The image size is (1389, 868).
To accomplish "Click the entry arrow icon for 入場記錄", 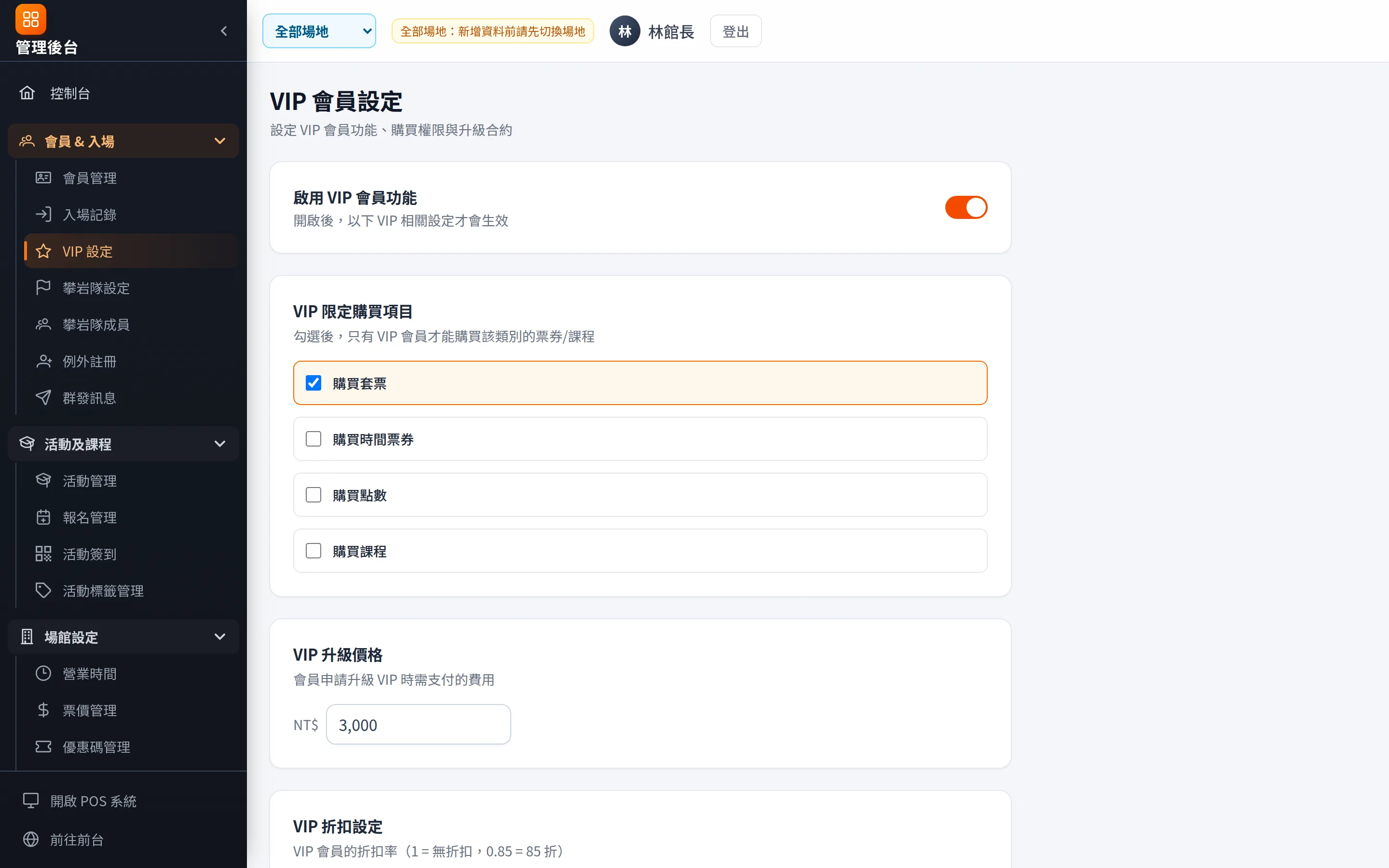I will click(43, 215).
